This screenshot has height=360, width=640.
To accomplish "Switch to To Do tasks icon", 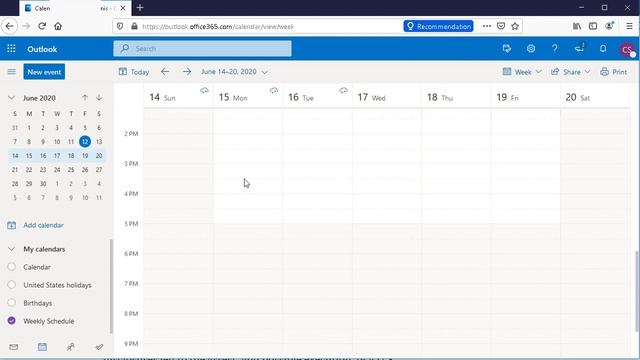I will [x=99, y=347].
